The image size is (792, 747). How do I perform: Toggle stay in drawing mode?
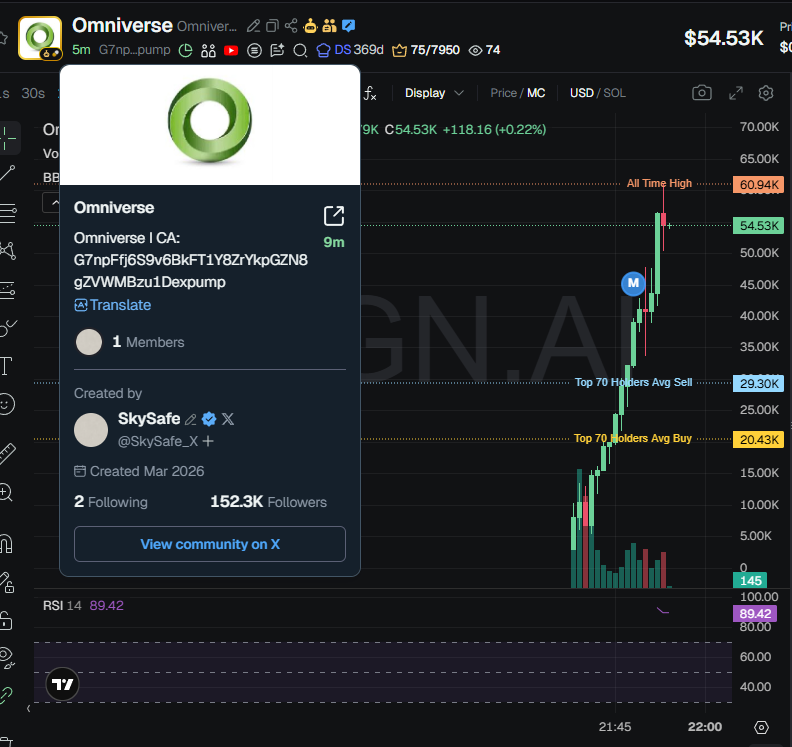[7, 582]
